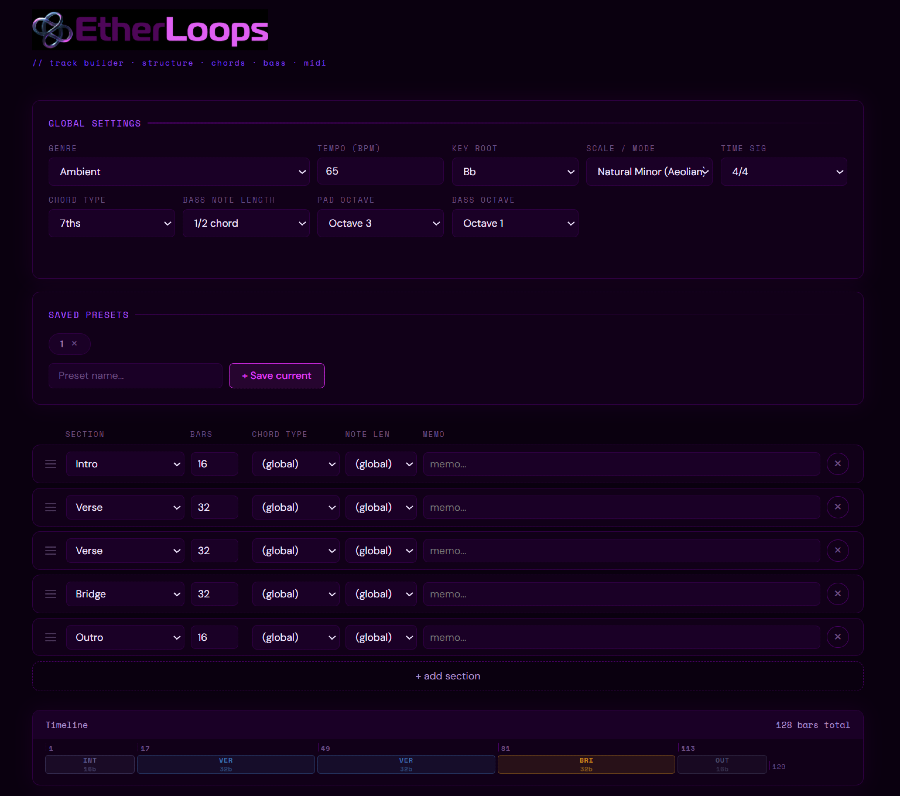Click the 'GLOBAL SETTINGS' heading
Image resolution: width=900 pixels, height=796 pixels.
pos(94,123)
